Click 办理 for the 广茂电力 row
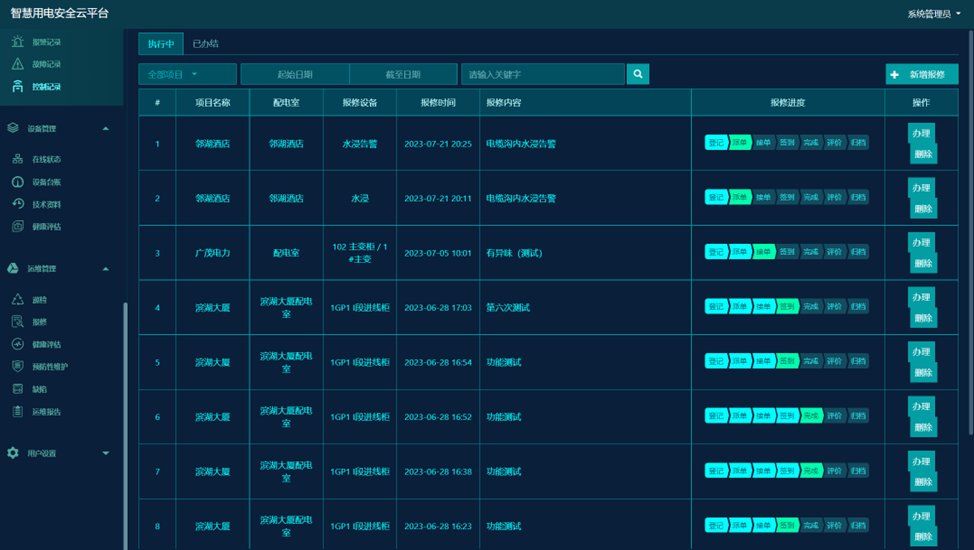Viewport: 974px width, 550px height. (x=921, y=242)
